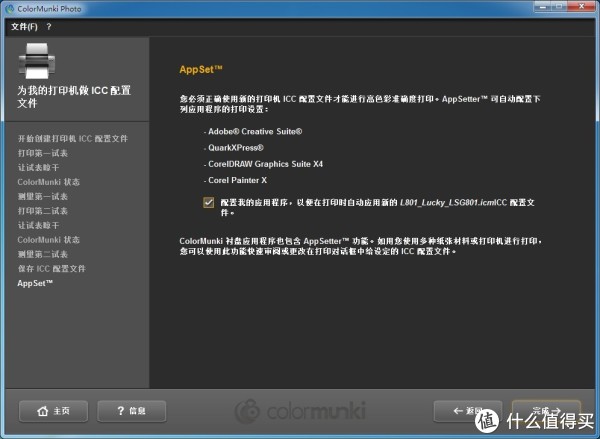Minimize the ColorMunki Photo window

(542, 7)
